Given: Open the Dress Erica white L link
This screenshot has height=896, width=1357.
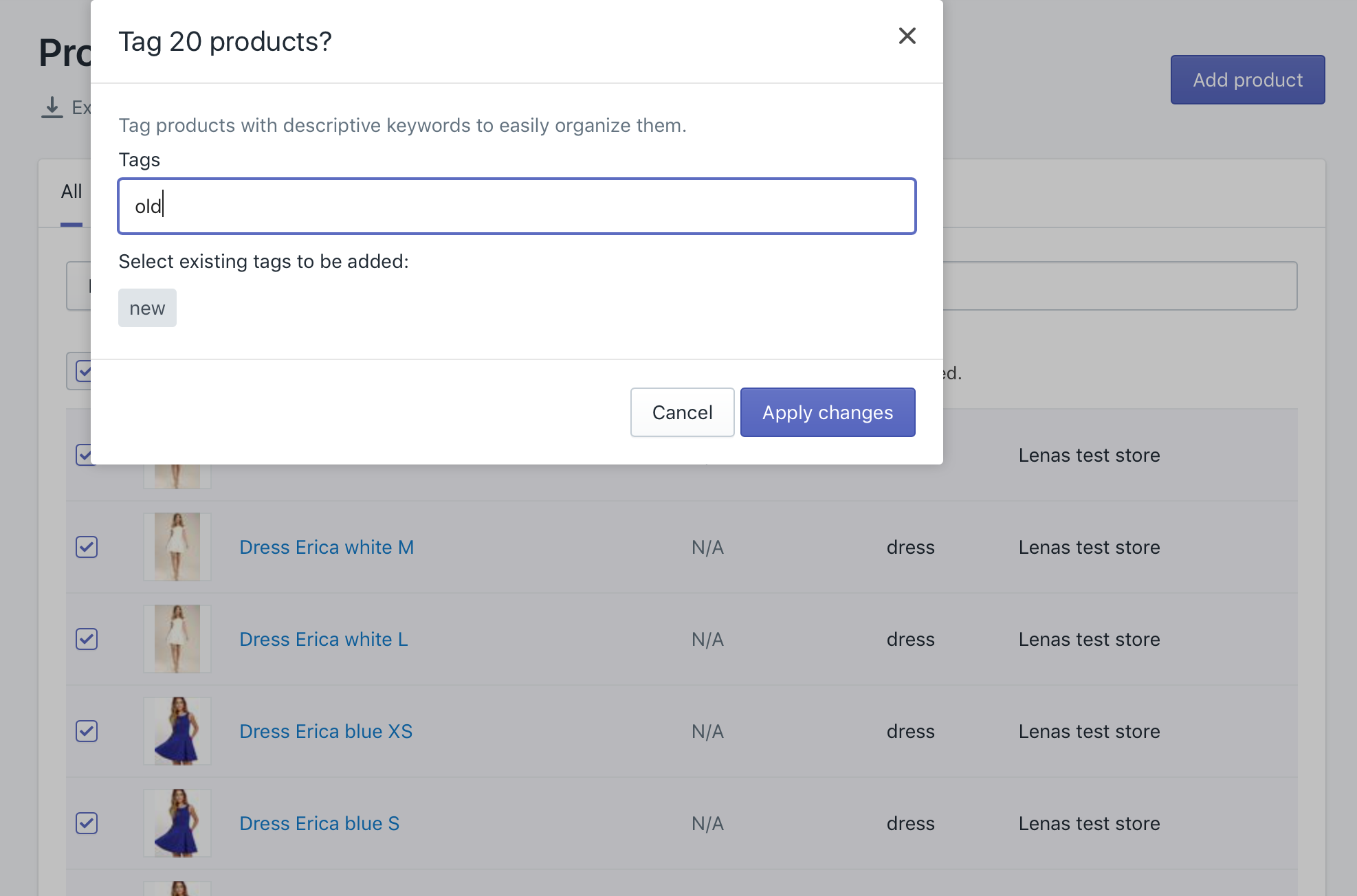Looking at the screenshot, I should tap(323, 639).
